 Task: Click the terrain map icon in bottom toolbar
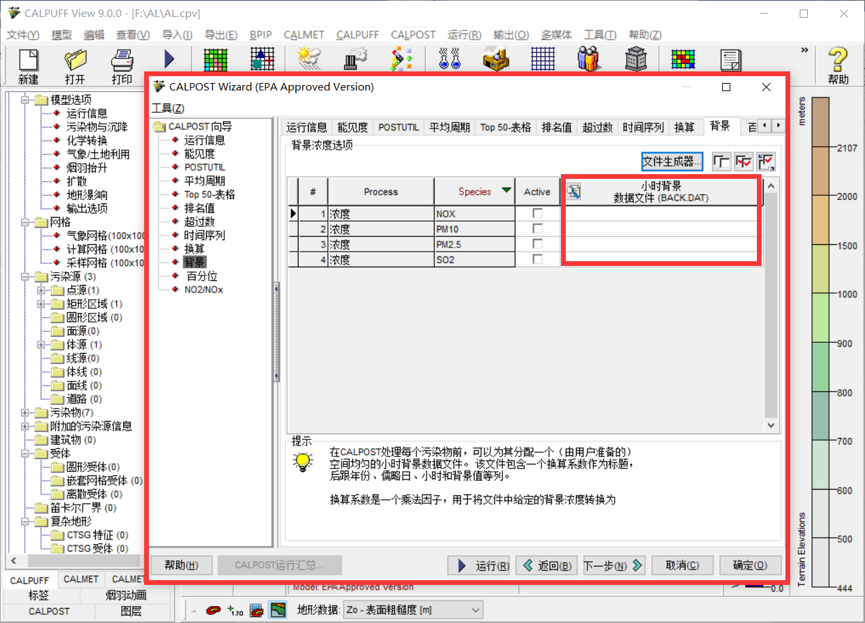click(278, 610)
